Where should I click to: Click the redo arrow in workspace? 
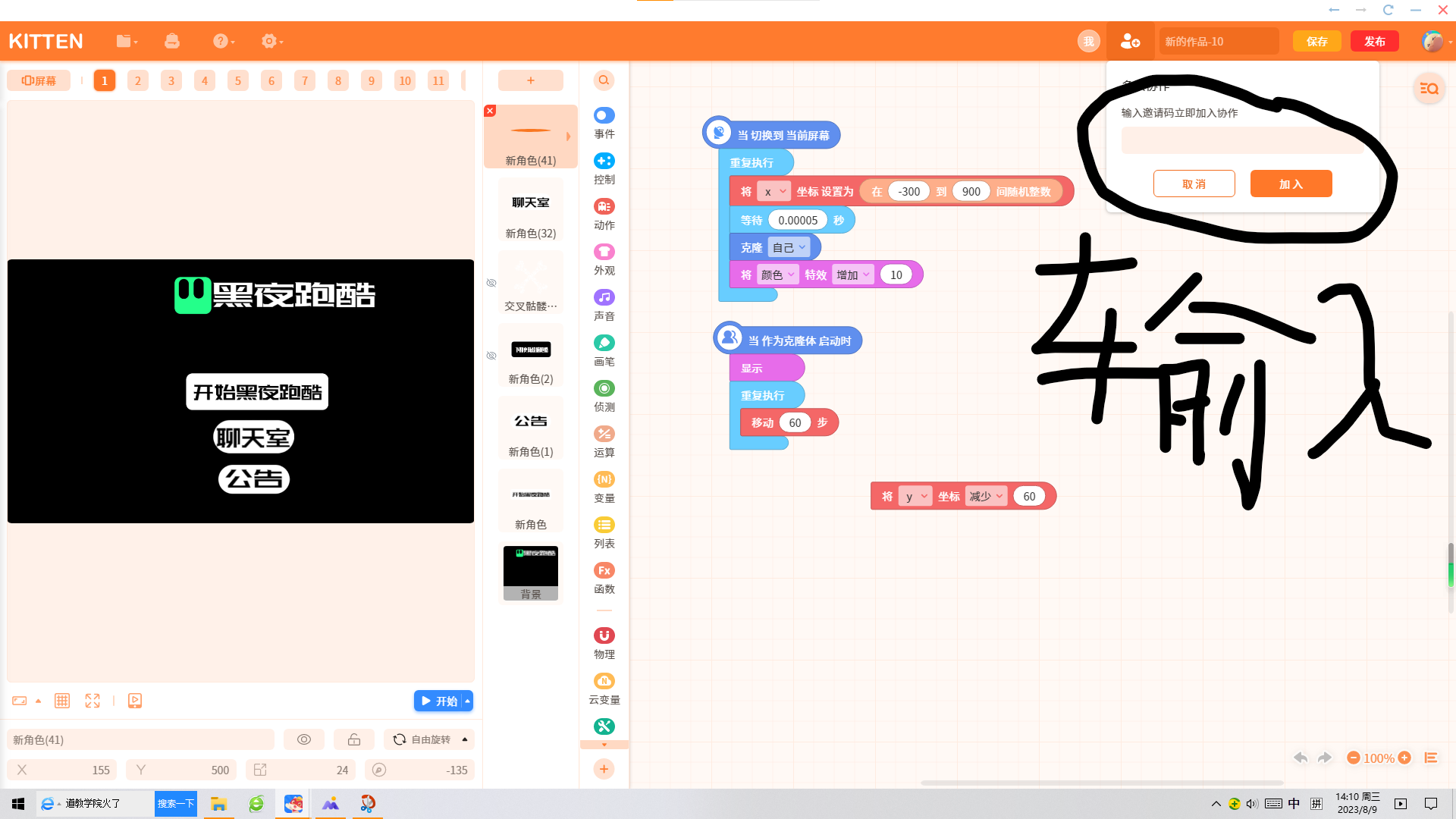click(x=1325, y=758)
